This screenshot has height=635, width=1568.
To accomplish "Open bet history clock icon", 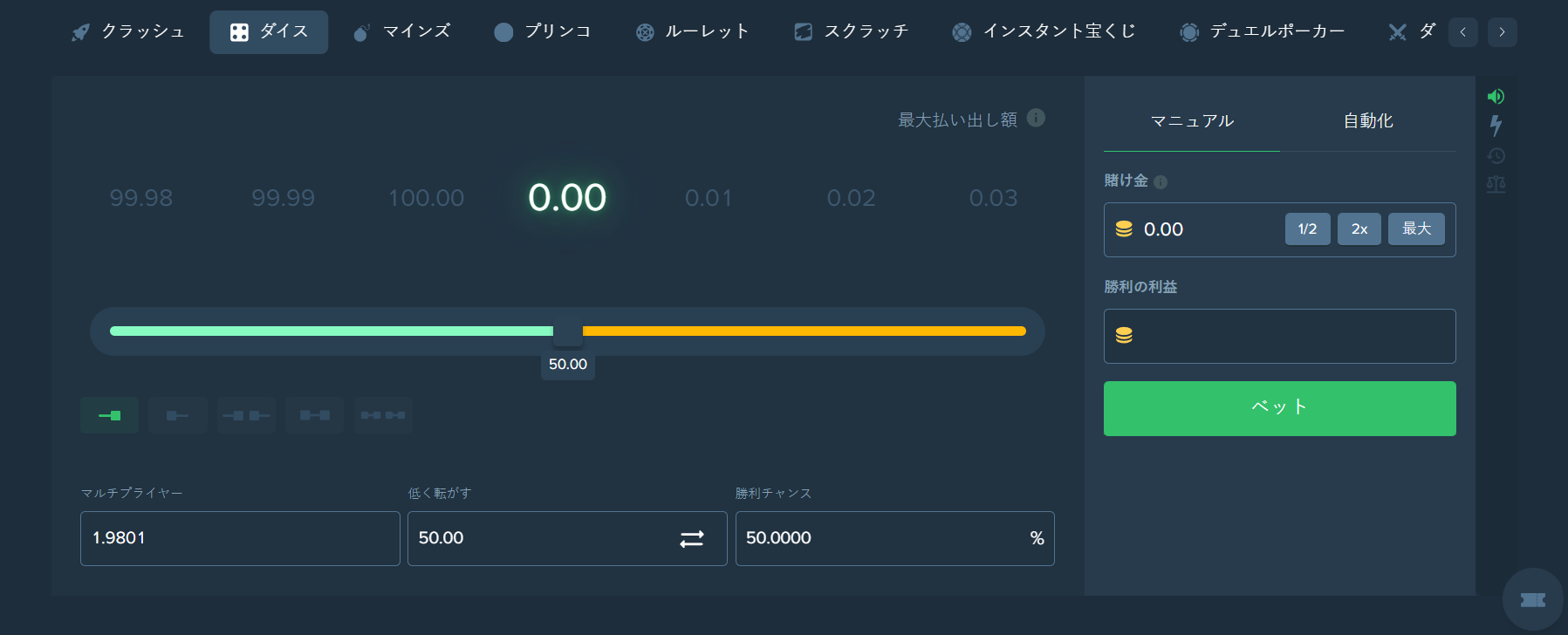I will coord(1496,156).
